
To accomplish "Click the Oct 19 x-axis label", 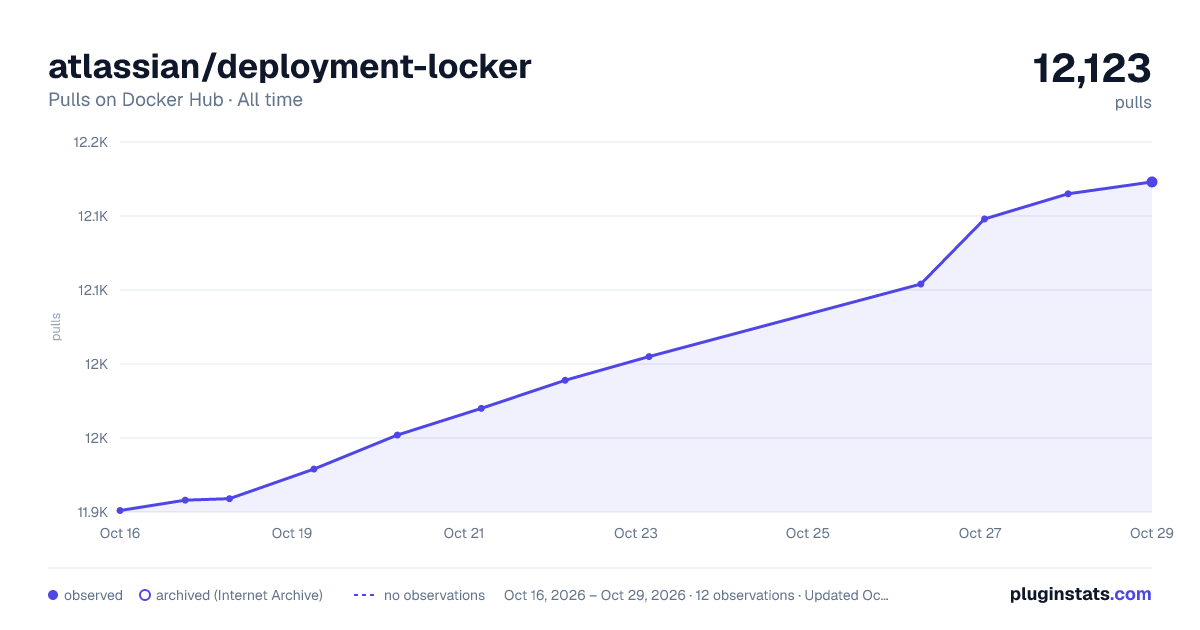I will click(292, 533).
